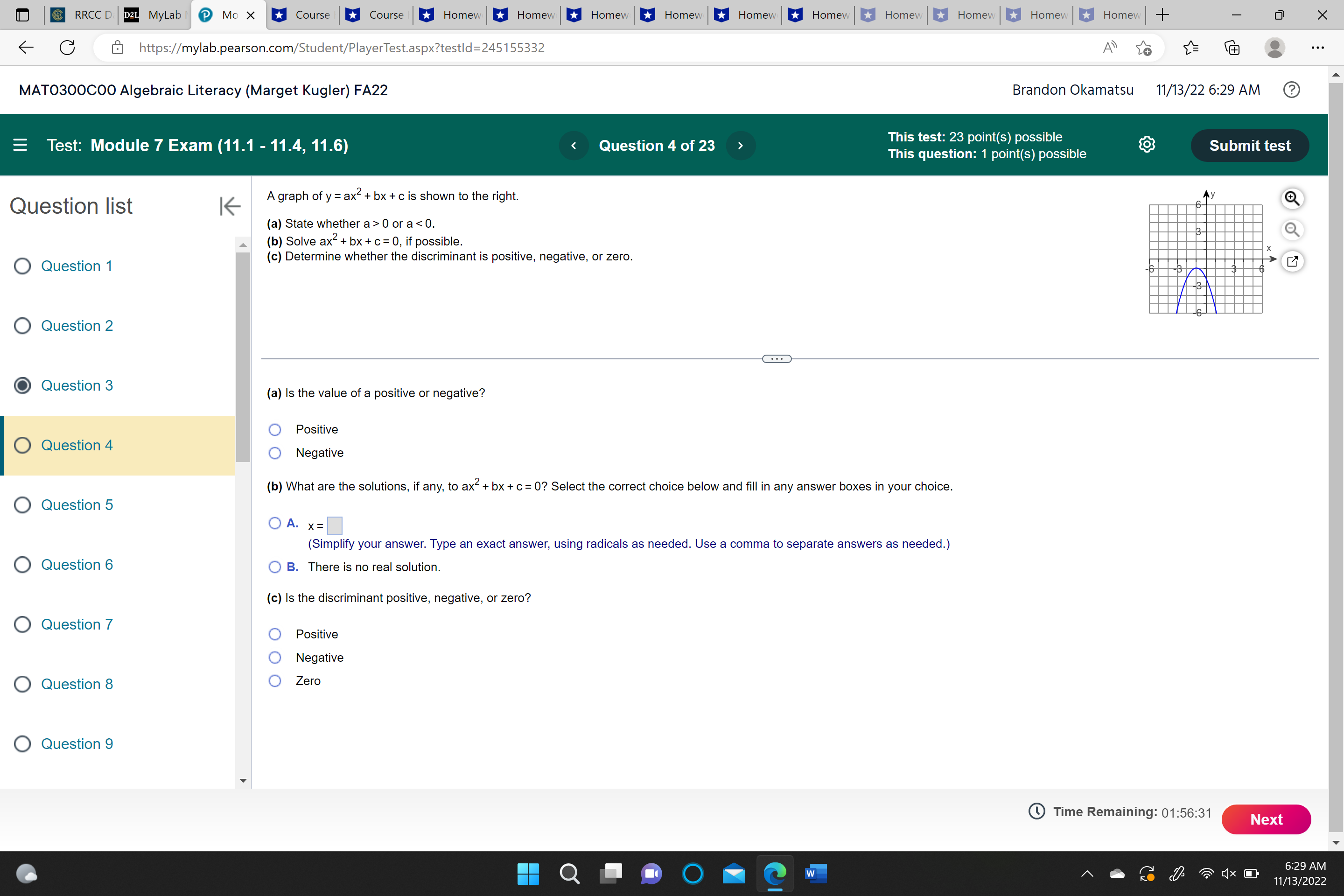Advance with the next question chevron
This screenshot has height=896, width=1344.
pos(740,146)
